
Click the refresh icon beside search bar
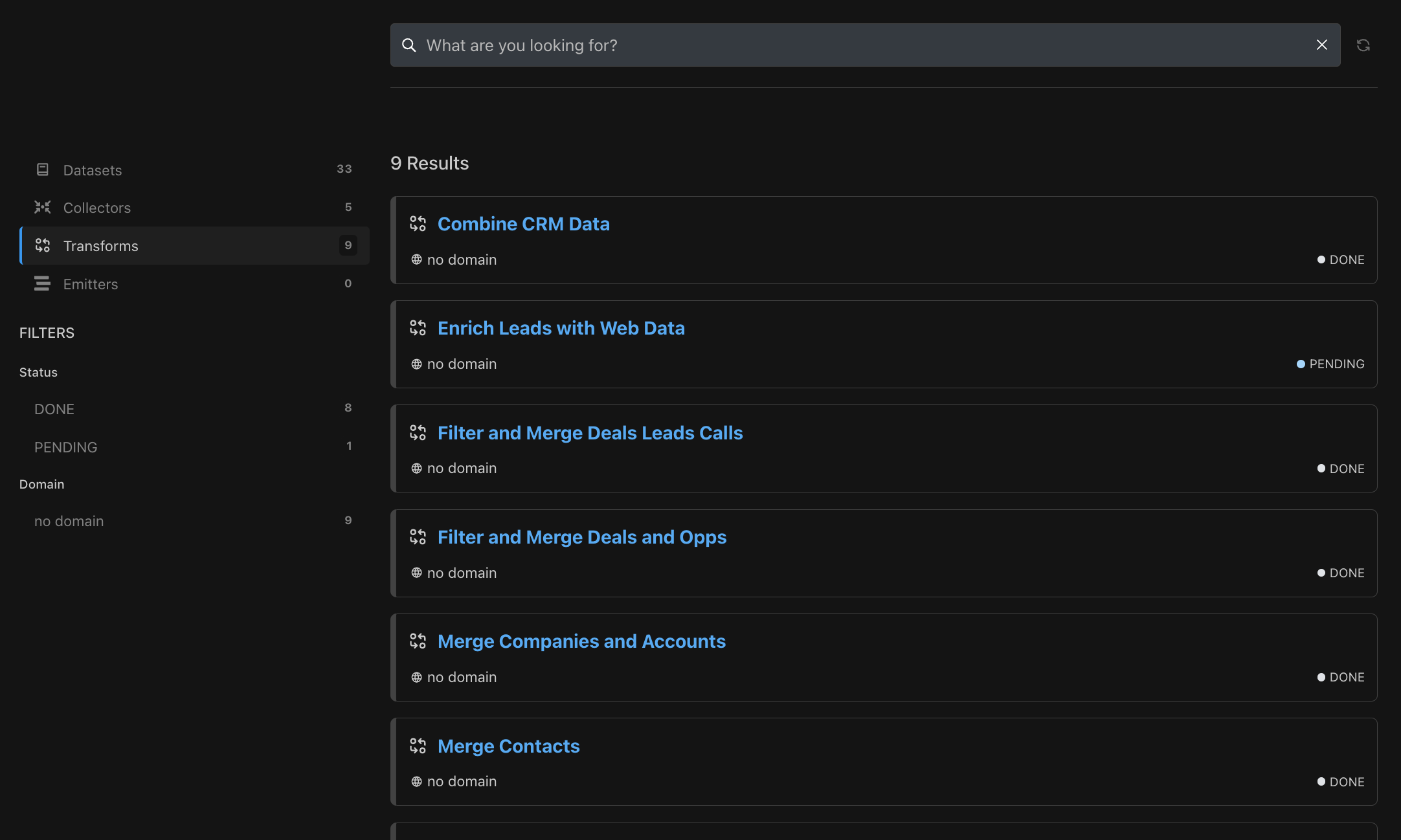pos(1363,45)
